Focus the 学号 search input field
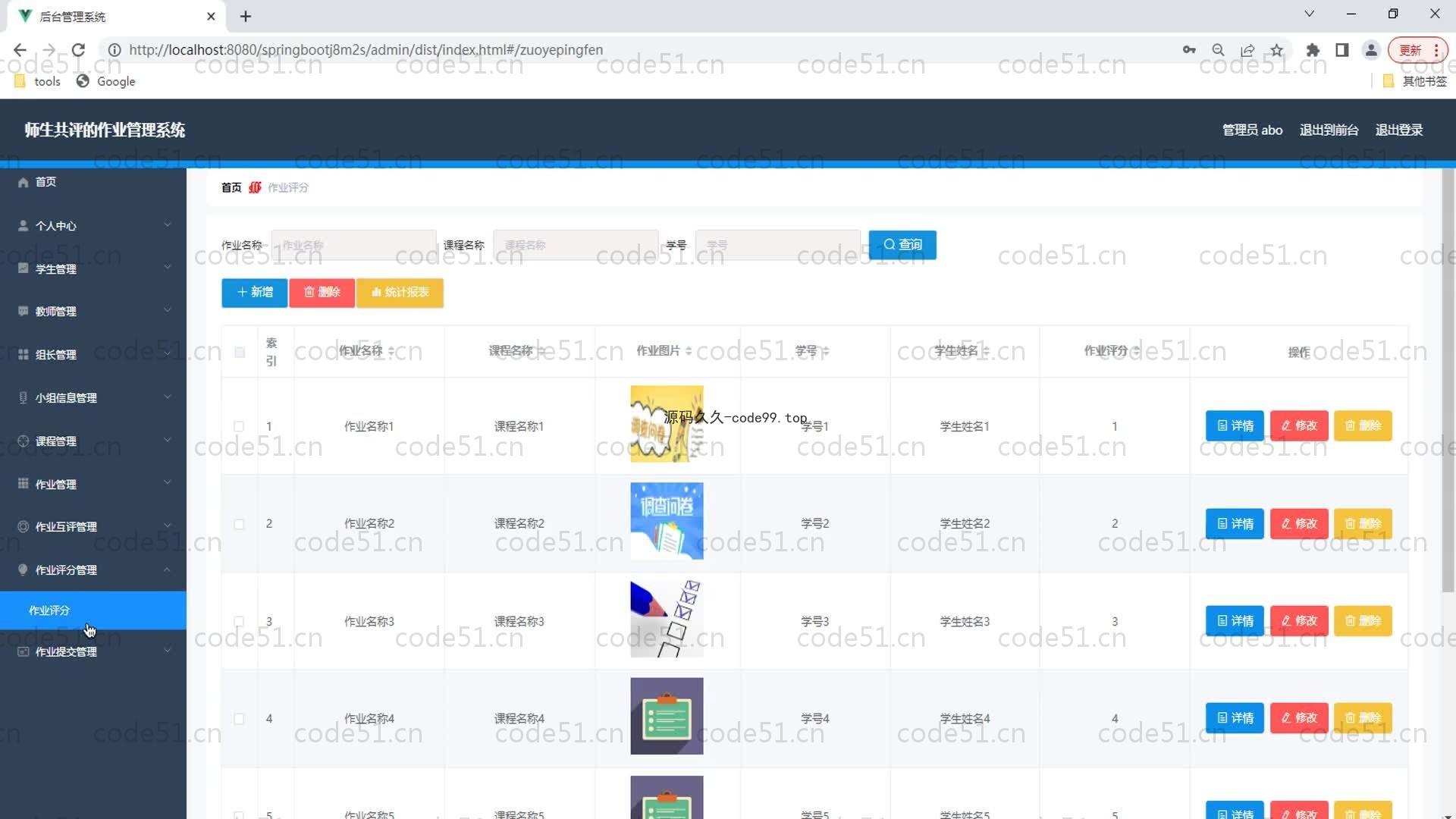Screen dimensions: 1456x819 pos(778,245)
